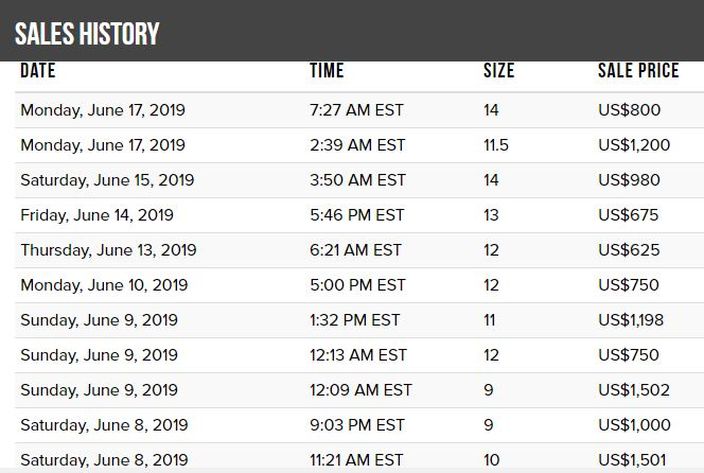Click the Monday, June 10, 2019 date

tap(104, 285)
